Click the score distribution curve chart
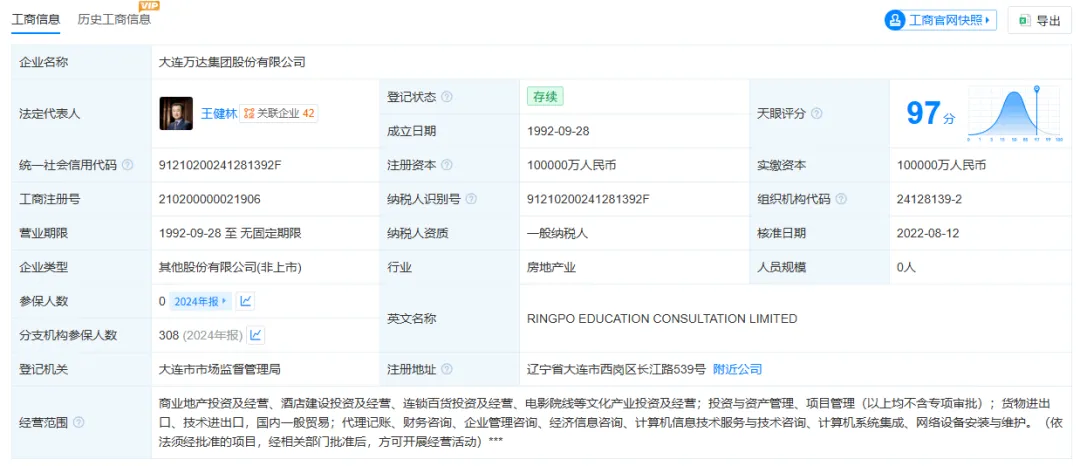Screen dimensions: 1080x466 tap(1016, 114)
